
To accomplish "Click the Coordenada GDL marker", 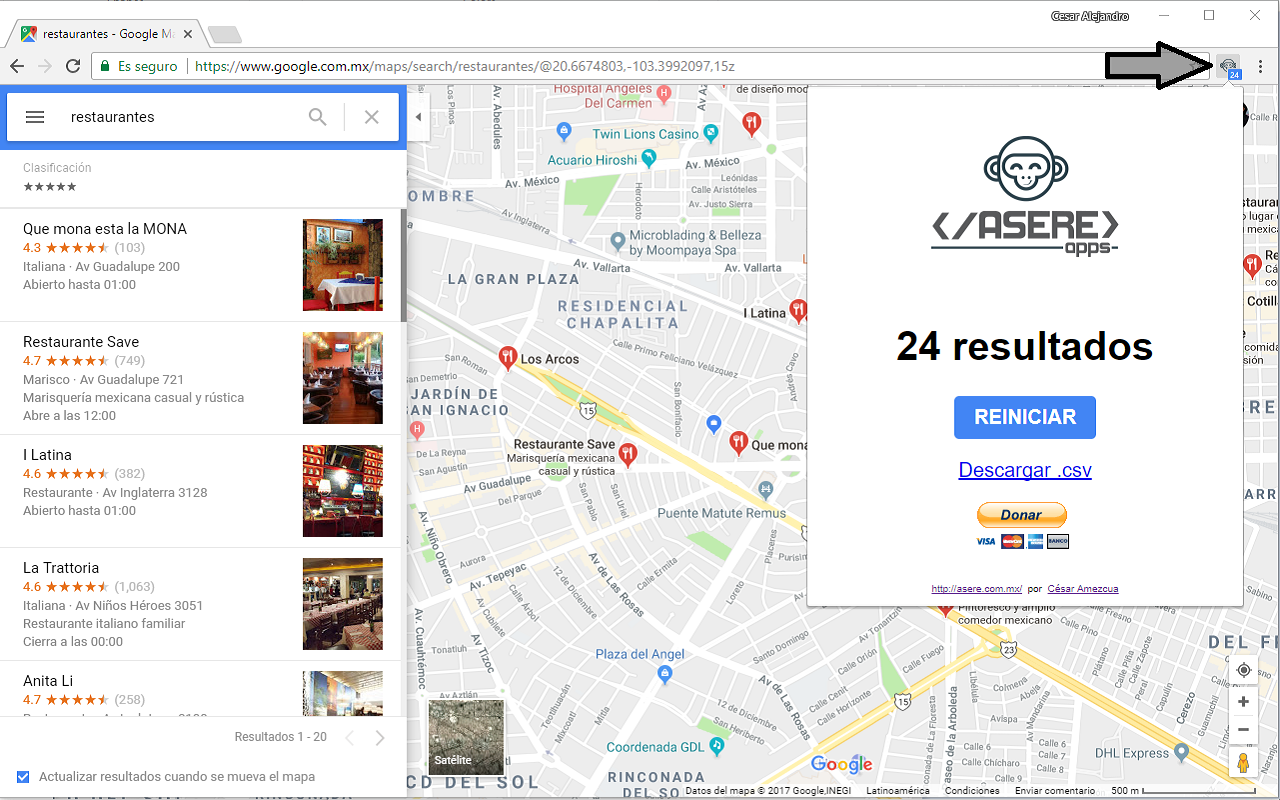I will pyautogui.click(x=717, y=746).
